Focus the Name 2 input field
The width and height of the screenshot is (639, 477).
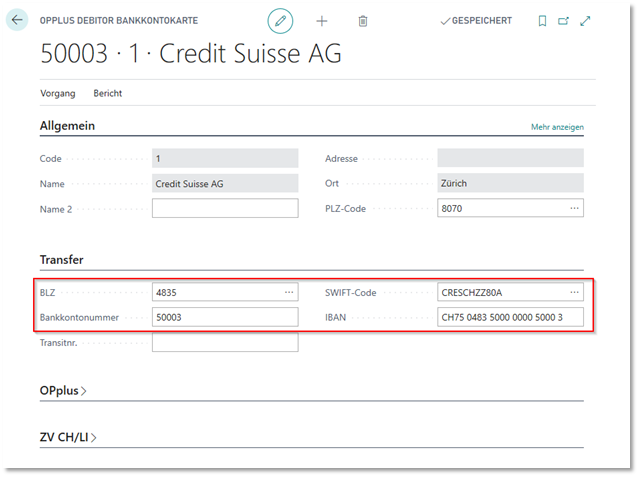[225, 208]
